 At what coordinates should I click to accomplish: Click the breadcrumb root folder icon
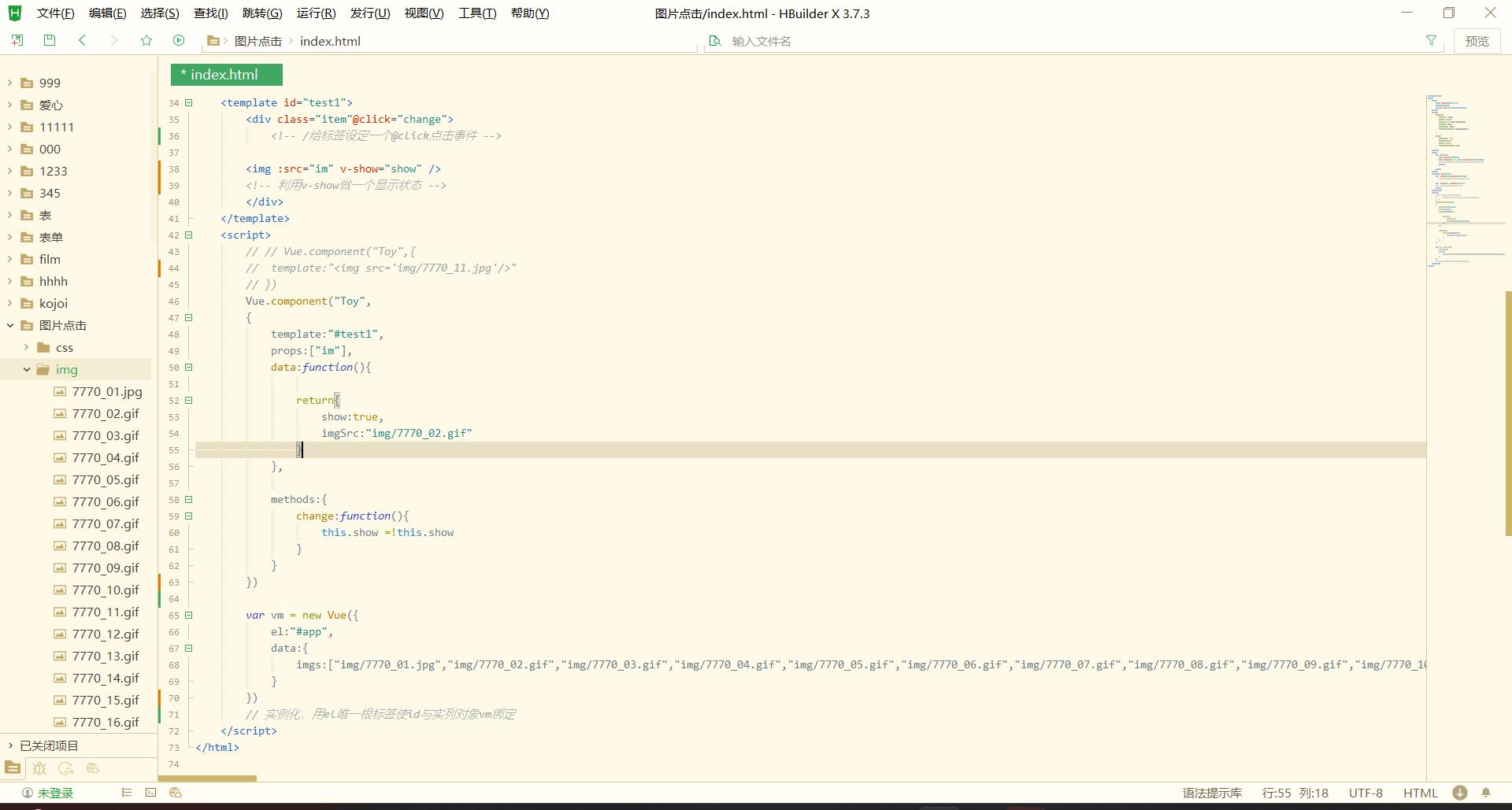point(213,41)
